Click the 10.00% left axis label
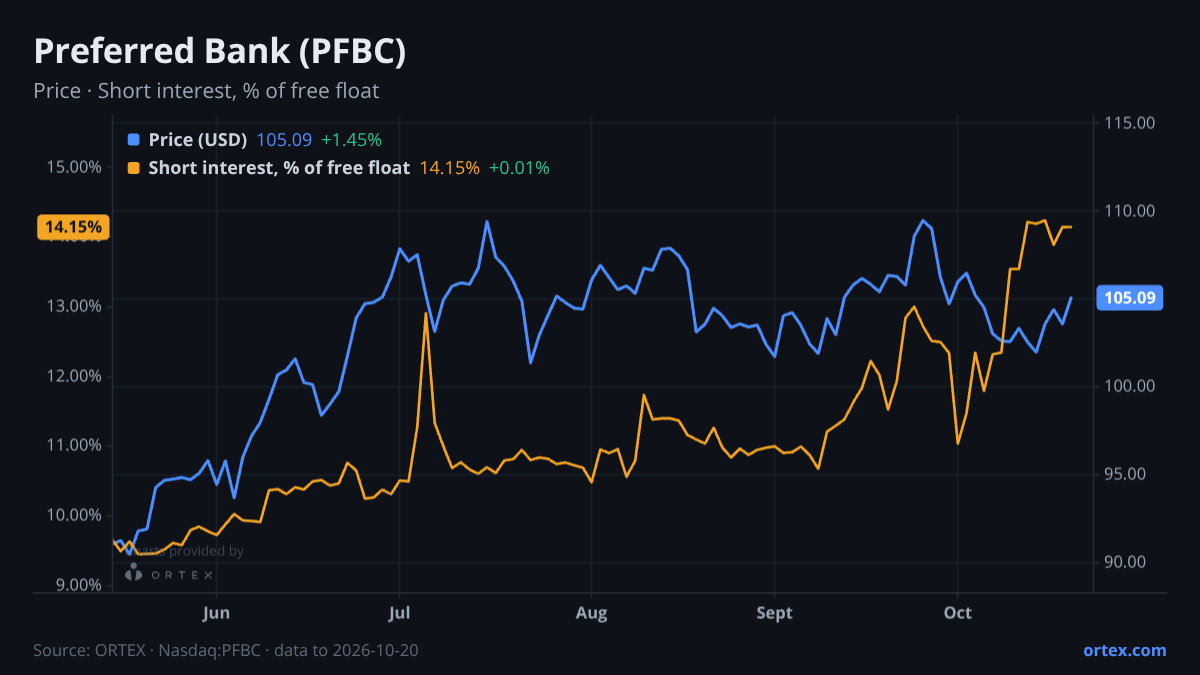This screenshot has height=675, width=1200. (x=74, y=515)
